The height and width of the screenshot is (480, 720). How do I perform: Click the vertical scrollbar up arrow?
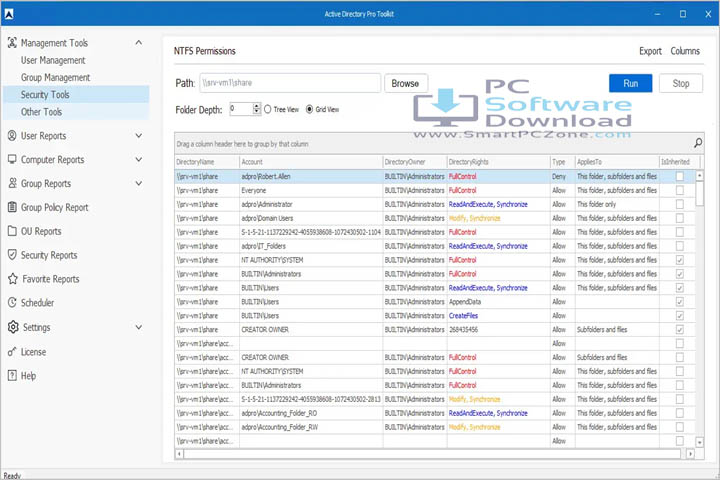point(699,175)
